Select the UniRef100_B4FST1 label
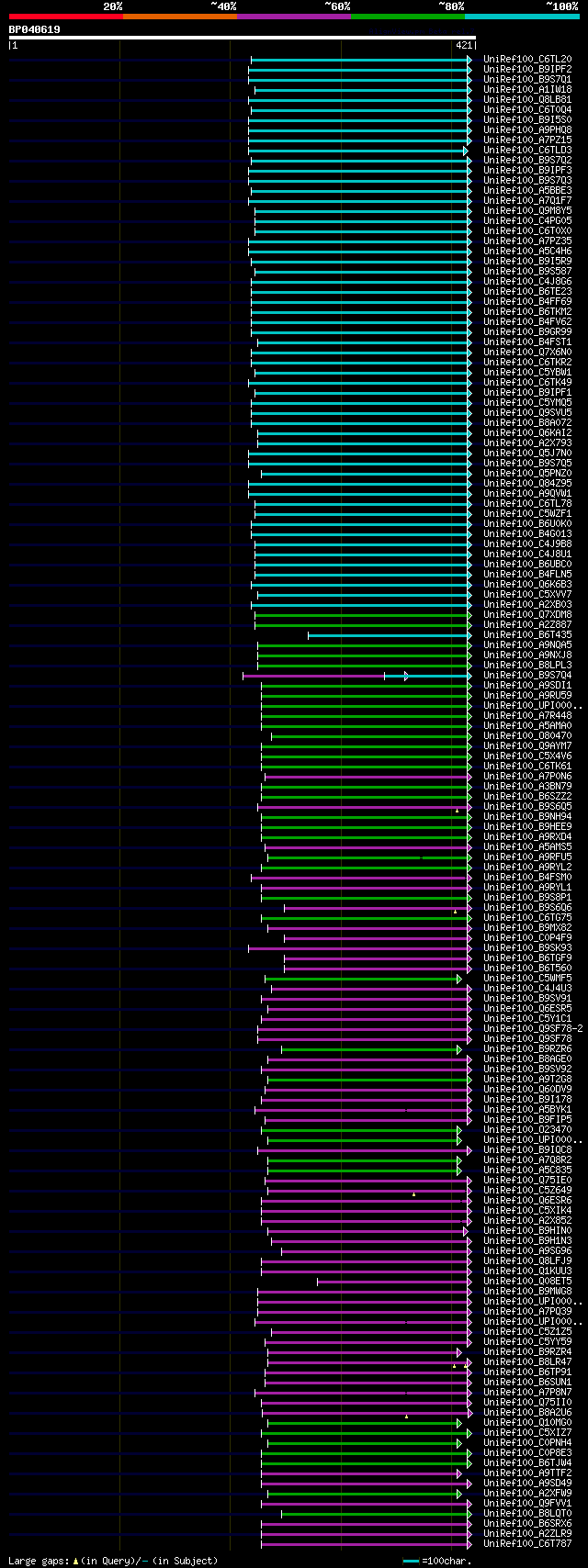Screen dimensions: 588x1568 click(527, 342)
